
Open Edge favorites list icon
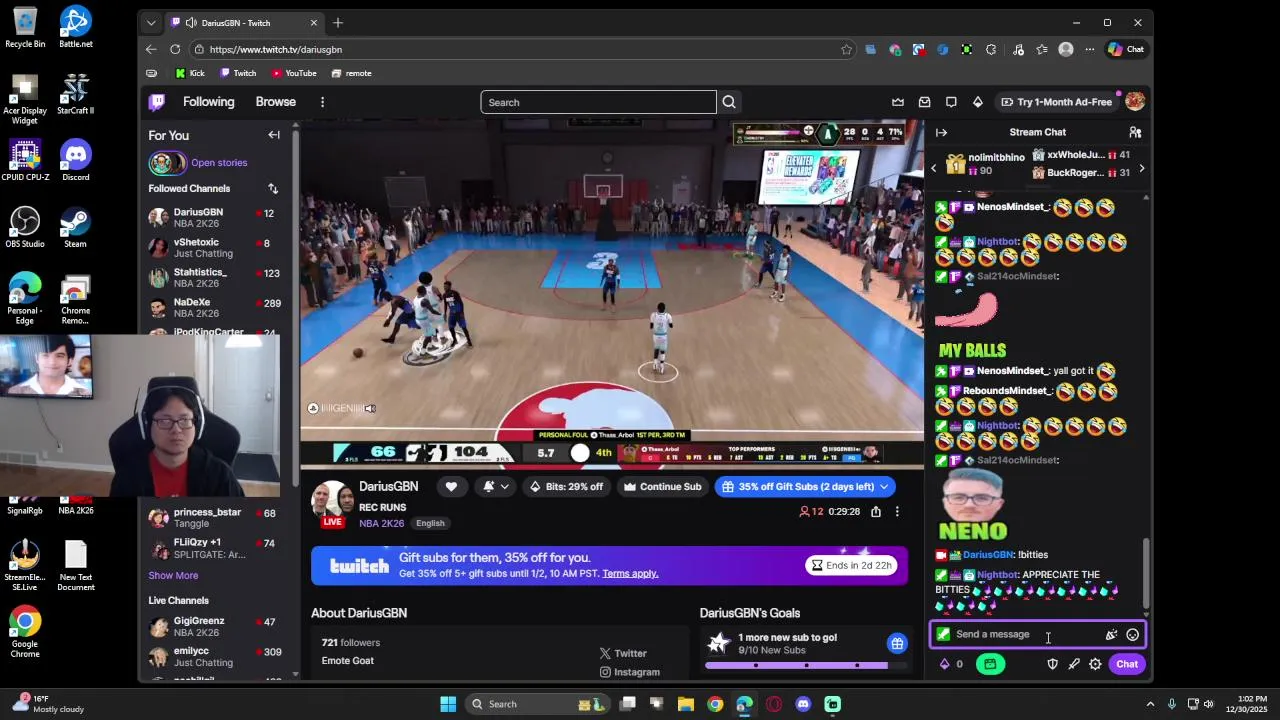pyautogui.click(x=1042, y=49)
